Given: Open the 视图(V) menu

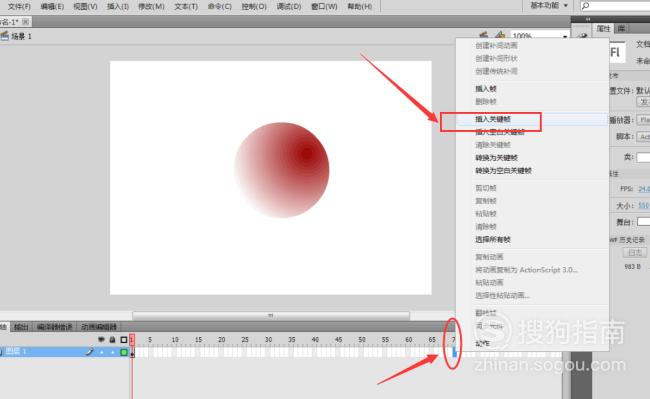Looking at the screenshot, I should (85, 7).
